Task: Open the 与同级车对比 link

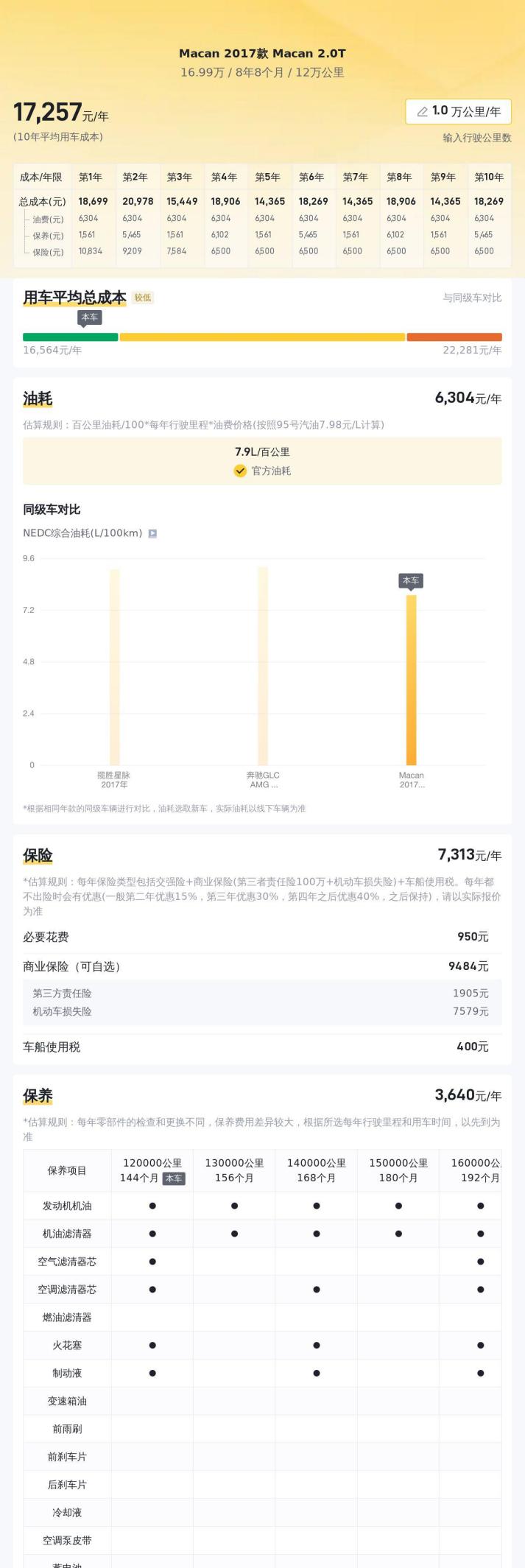Action: (472, 298)
